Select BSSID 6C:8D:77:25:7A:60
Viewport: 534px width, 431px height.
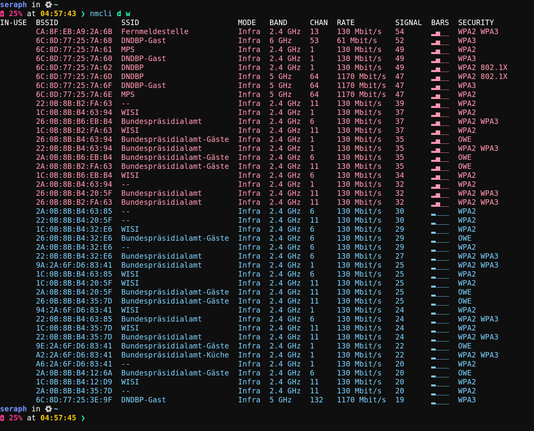coord(74,59)
